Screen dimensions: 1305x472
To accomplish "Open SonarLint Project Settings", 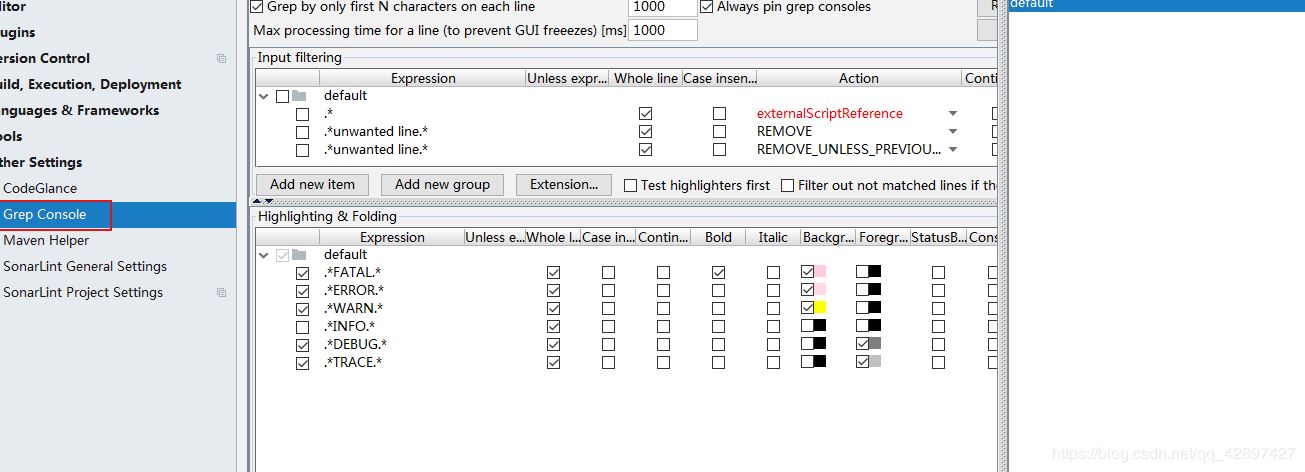I will (x=83, y=292).
